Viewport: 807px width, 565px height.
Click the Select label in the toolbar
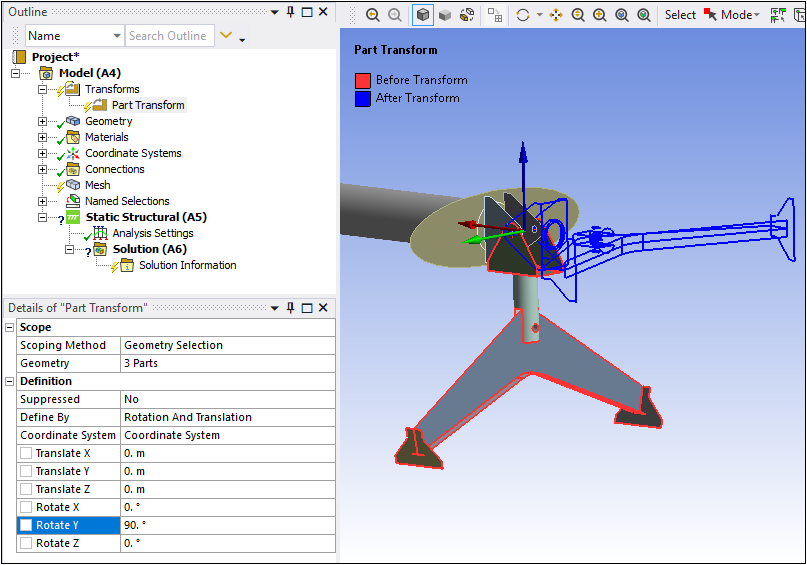point(680,15)
